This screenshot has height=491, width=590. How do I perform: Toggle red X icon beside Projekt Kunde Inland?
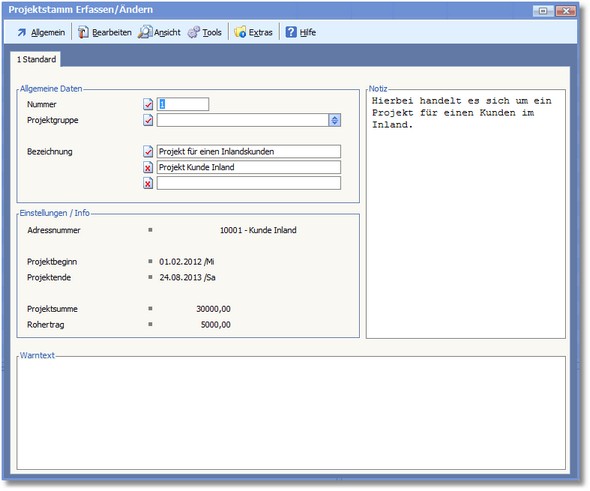pos(148,167)
